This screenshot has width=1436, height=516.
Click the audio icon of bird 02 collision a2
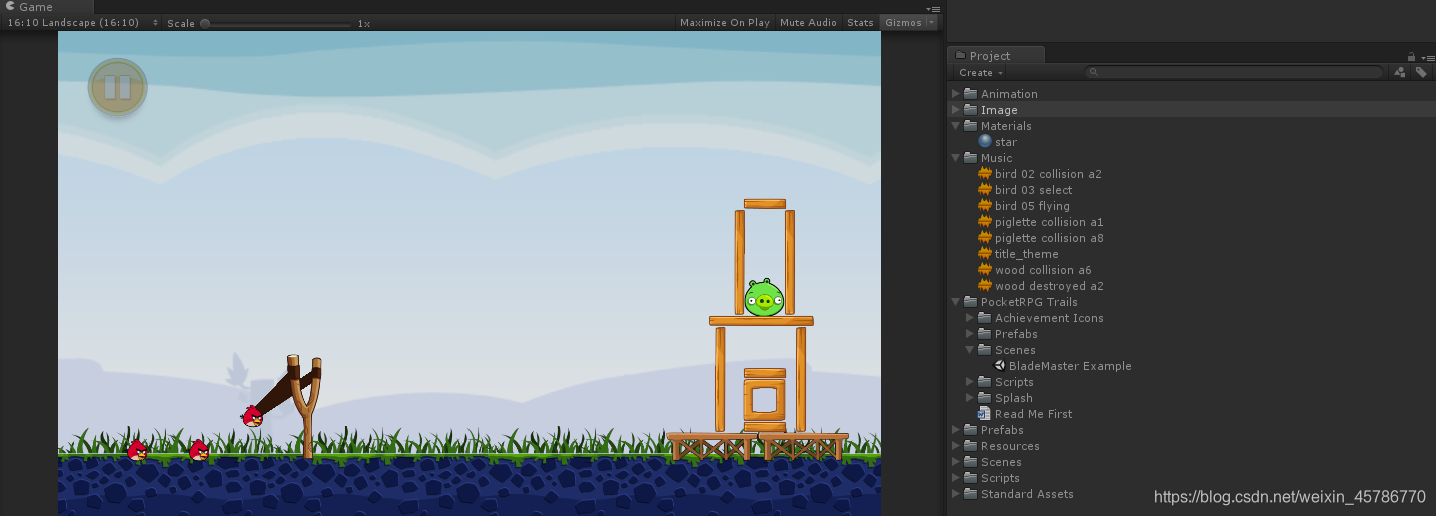[x=985, y=174]
